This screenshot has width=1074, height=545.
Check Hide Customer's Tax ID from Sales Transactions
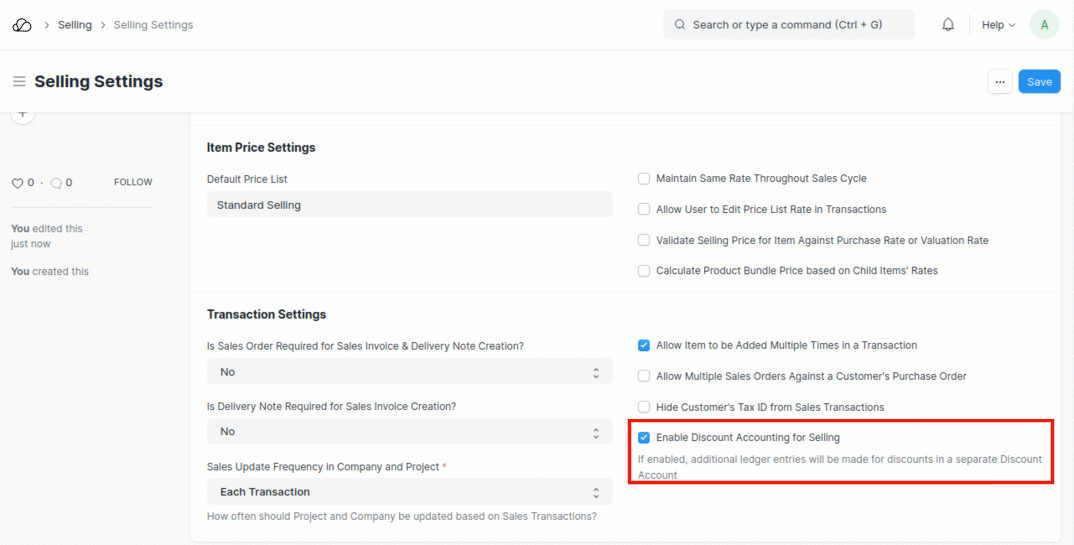coord(644,408)
